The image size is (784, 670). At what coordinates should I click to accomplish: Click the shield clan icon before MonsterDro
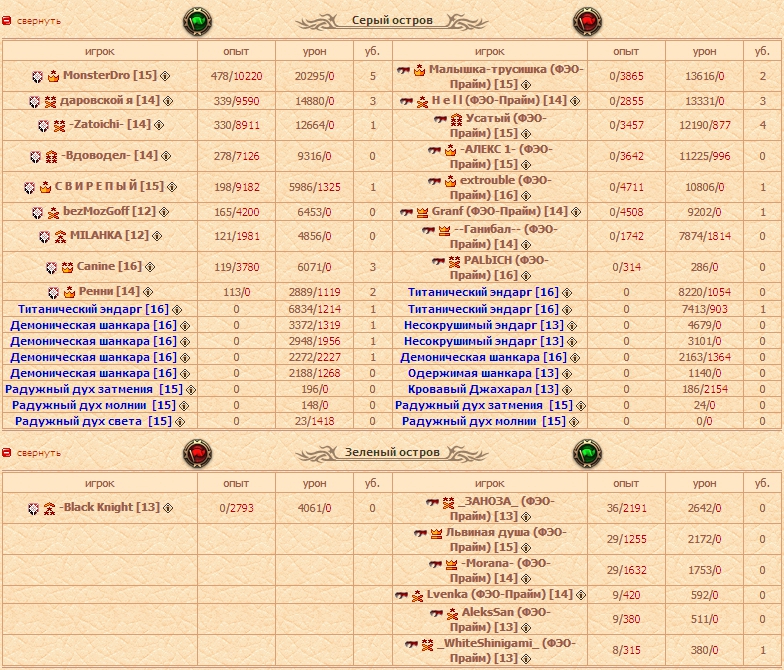tap(38, 76)
